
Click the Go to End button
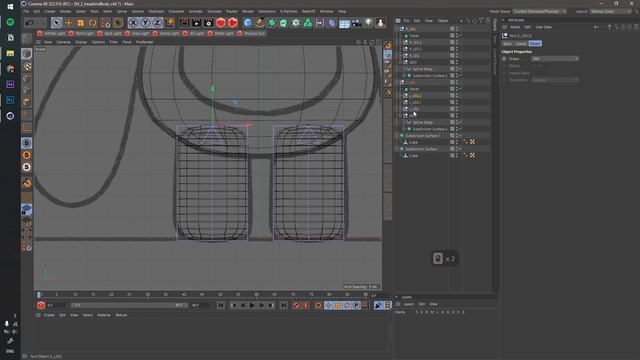(x=283, y=305)
